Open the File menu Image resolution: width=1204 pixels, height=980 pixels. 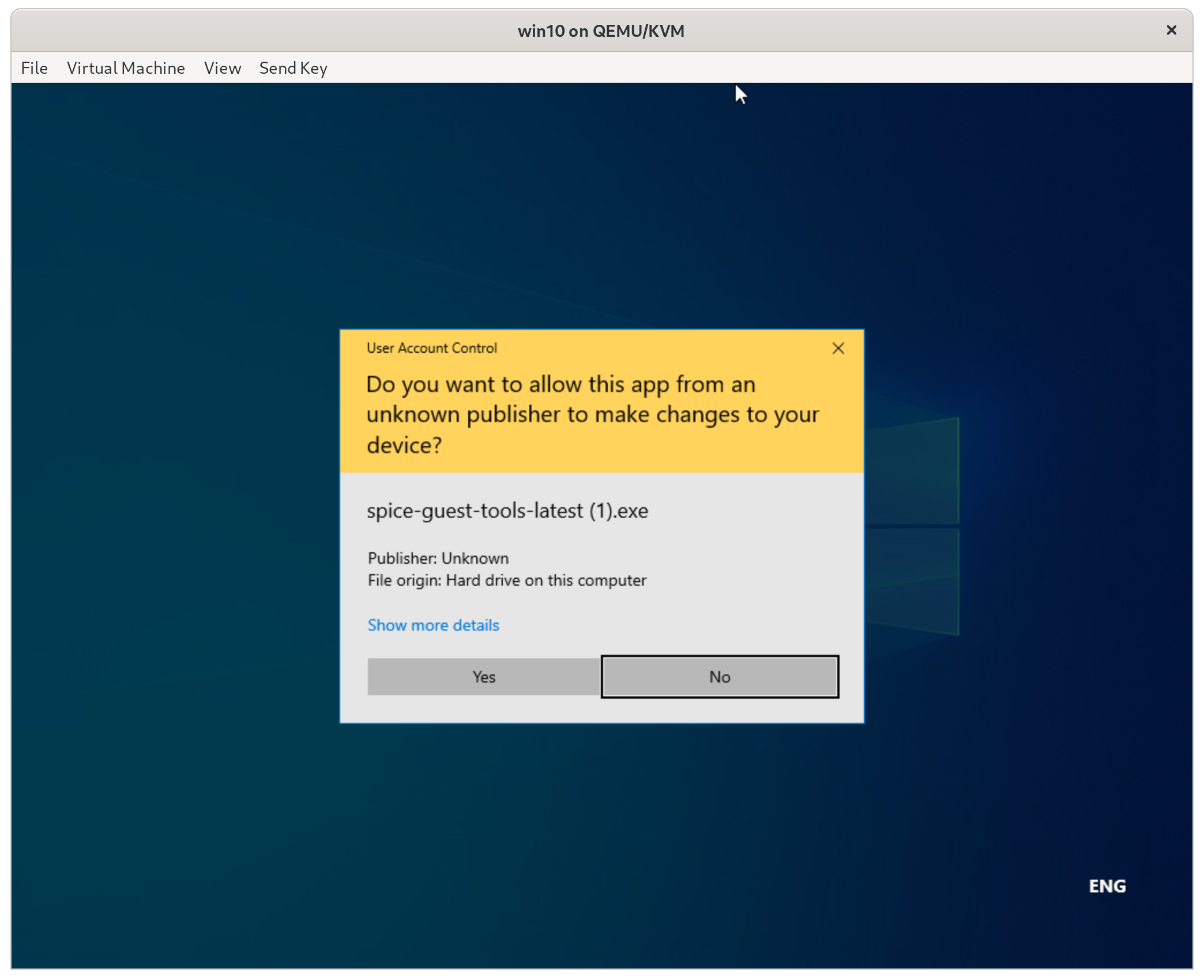click(34, 67)
